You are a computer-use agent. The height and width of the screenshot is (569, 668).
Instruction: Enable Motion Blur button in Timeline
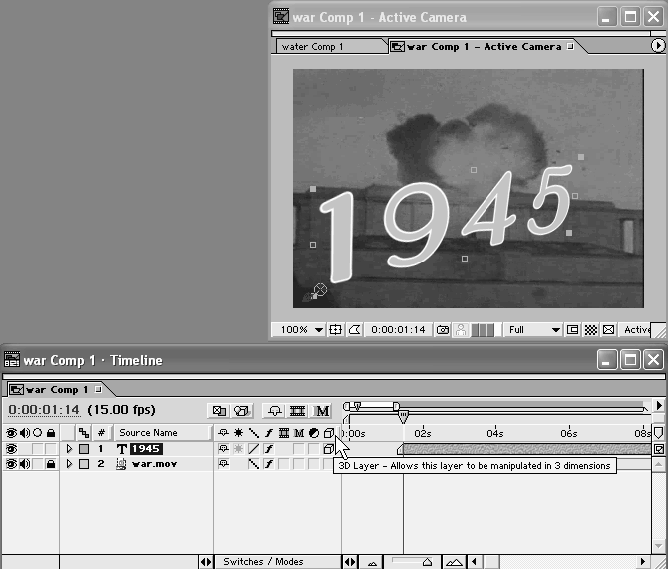[x=322, y=410]
